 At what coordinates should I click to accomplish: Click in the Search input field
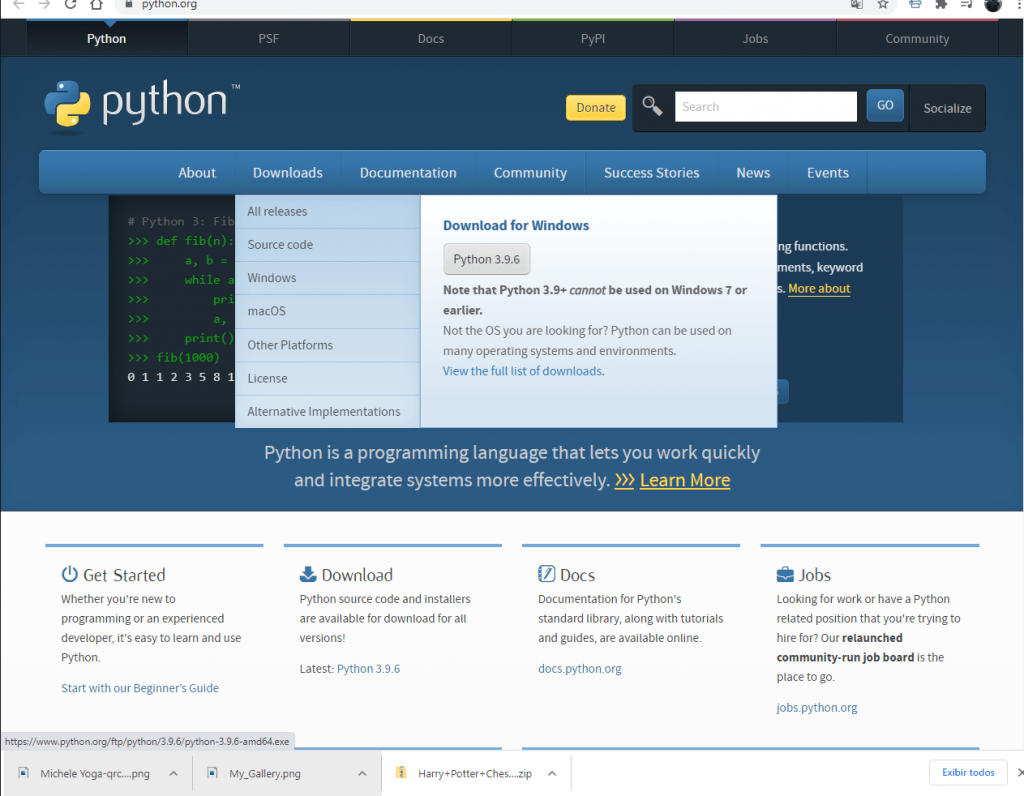pos(765,106)
